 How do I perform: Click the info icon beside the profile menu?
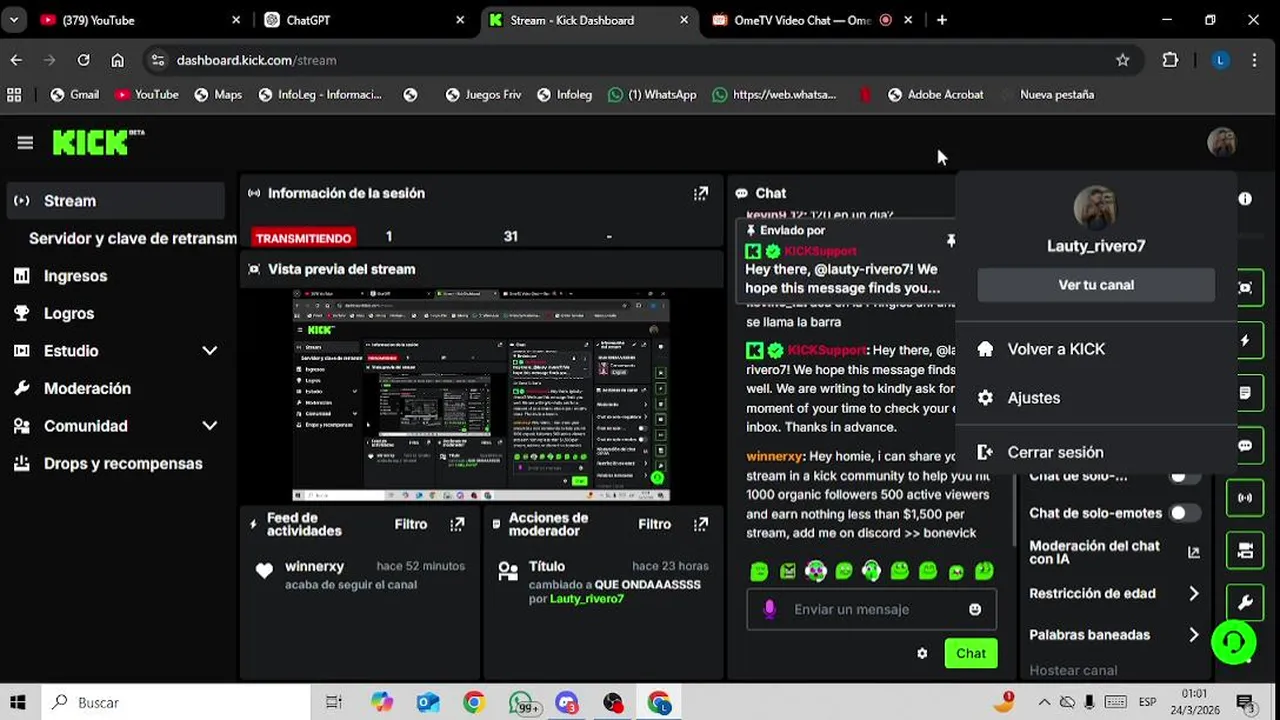1245,199
